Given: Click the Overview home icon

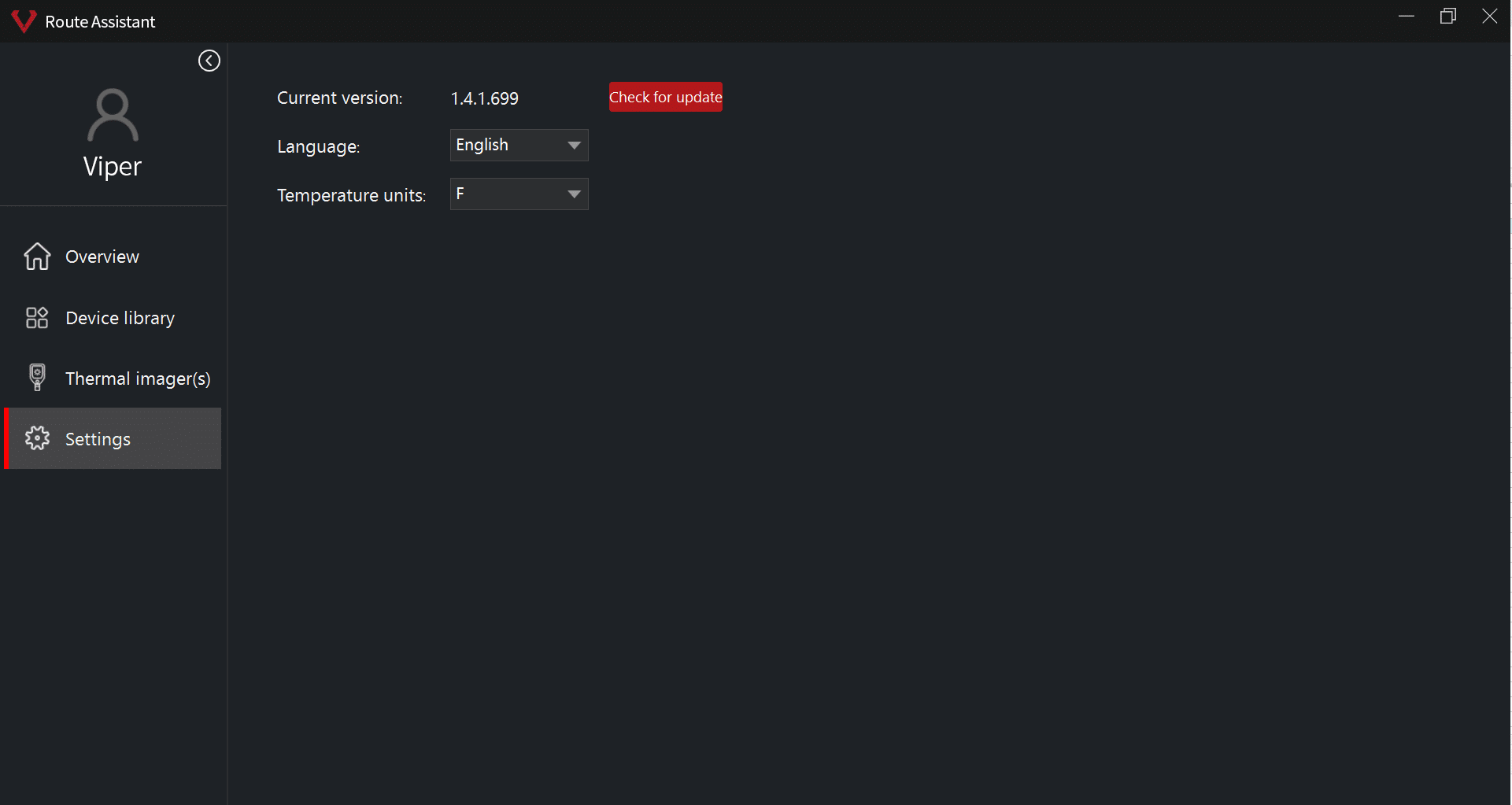Looking at the screenshot, I should [x=37, y=256].
